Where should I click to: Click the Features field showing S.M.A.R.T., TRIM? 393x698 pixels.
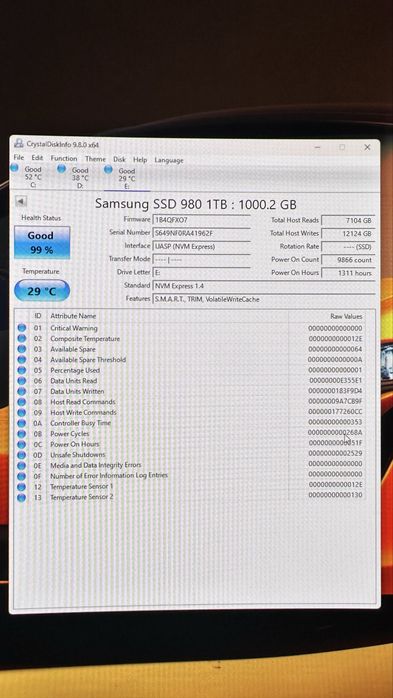pos(263,299)
